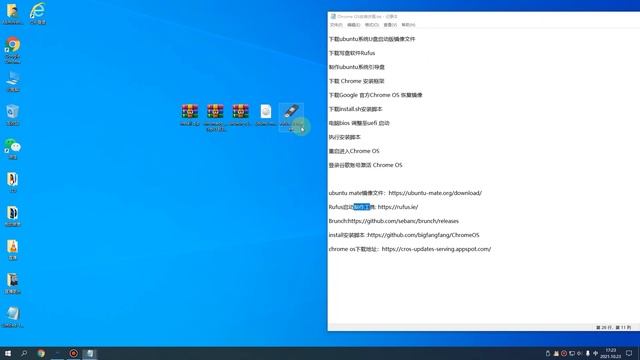Click the line '电脑bios 调整至uefi 启动'
This screenshot has width=640, height=360.
click(359, 123)
